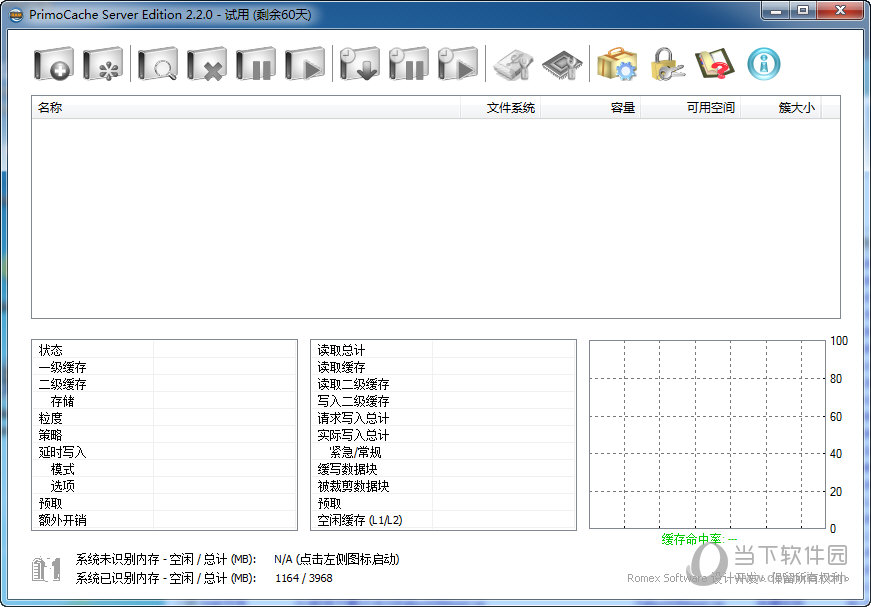Open the level-2 storage management icon
The width and height of the screenshot is (871, 607).
(x=513, y=64)
